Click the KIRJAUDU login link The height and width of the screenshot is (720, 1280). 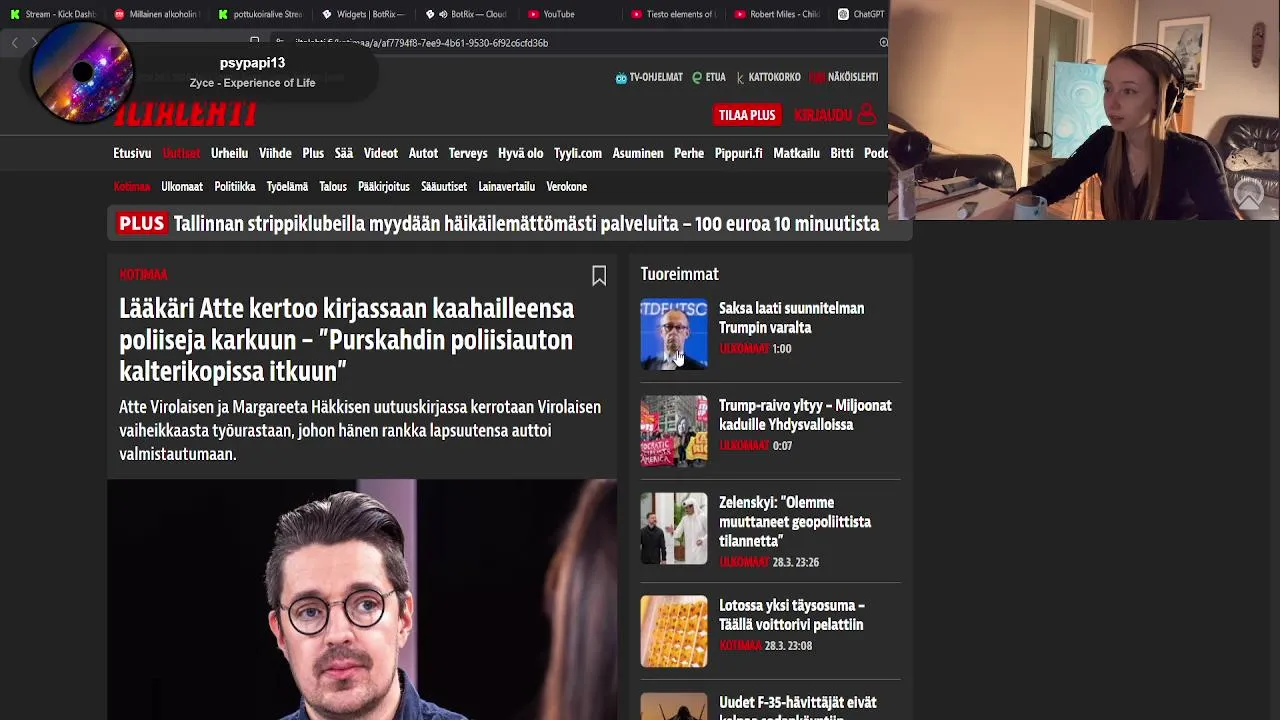point(823,115)
